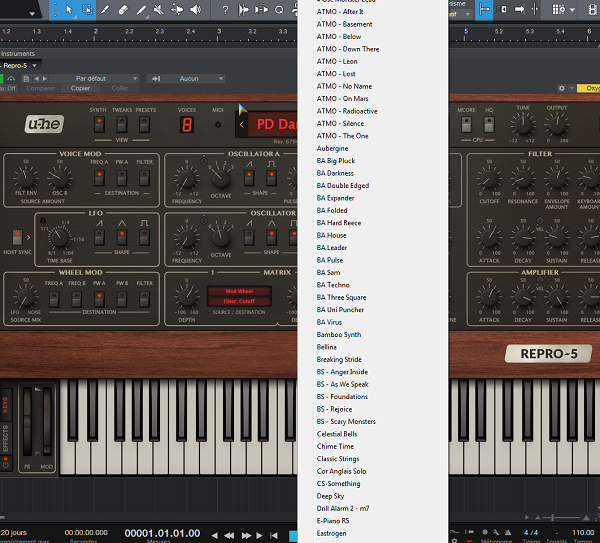Click the LFO TIME BASE knob
The image size is (600, 543).
coord(60,237)
